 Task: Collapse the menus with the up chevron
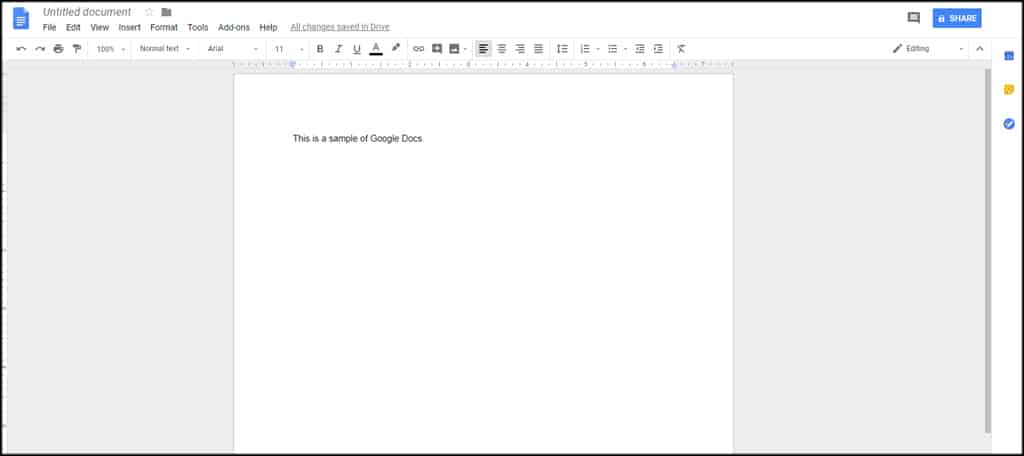point(980,48)
